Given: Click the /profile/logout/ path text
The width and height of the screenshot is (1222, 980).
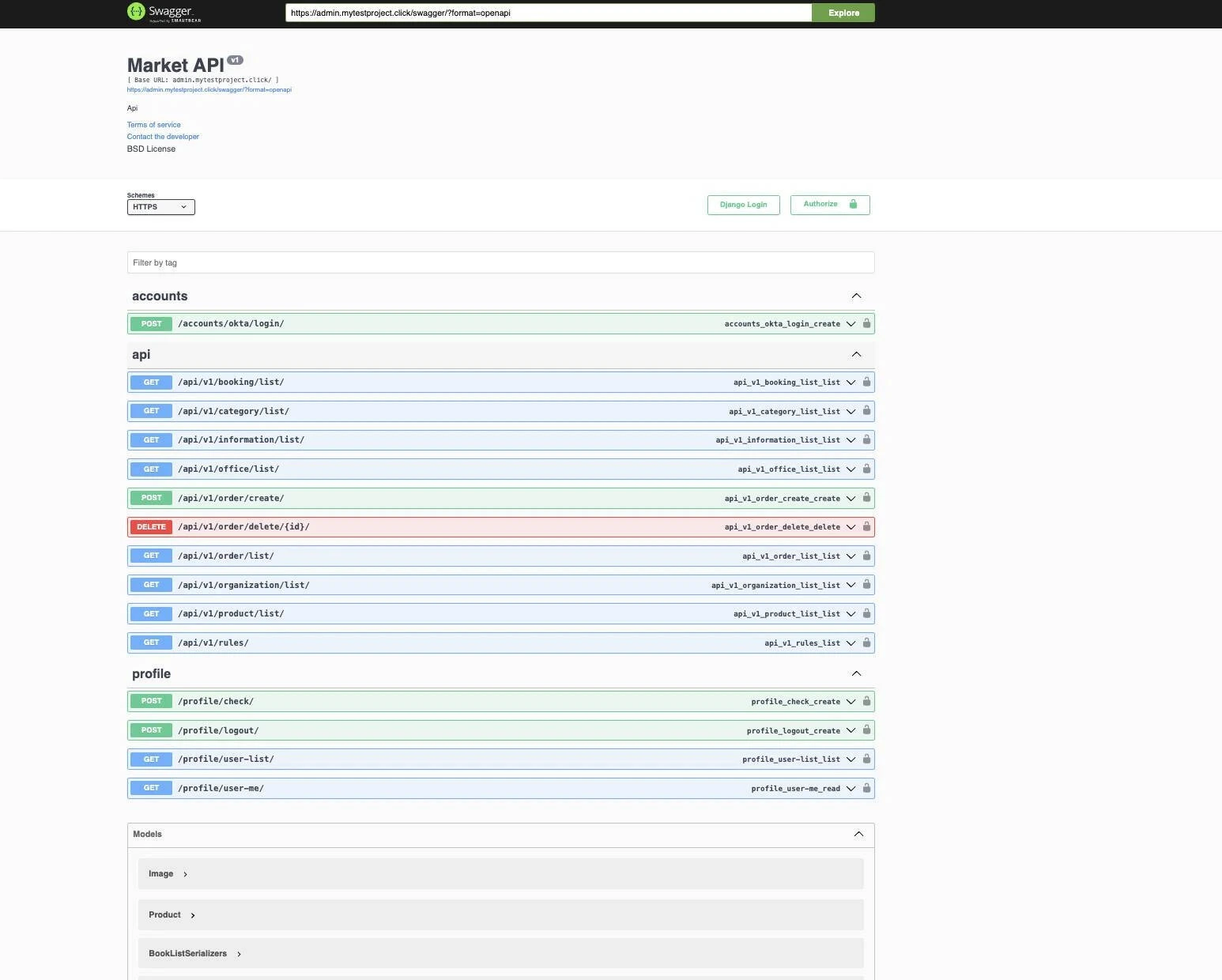Looking at the screenshot, I should coord(218,730).
